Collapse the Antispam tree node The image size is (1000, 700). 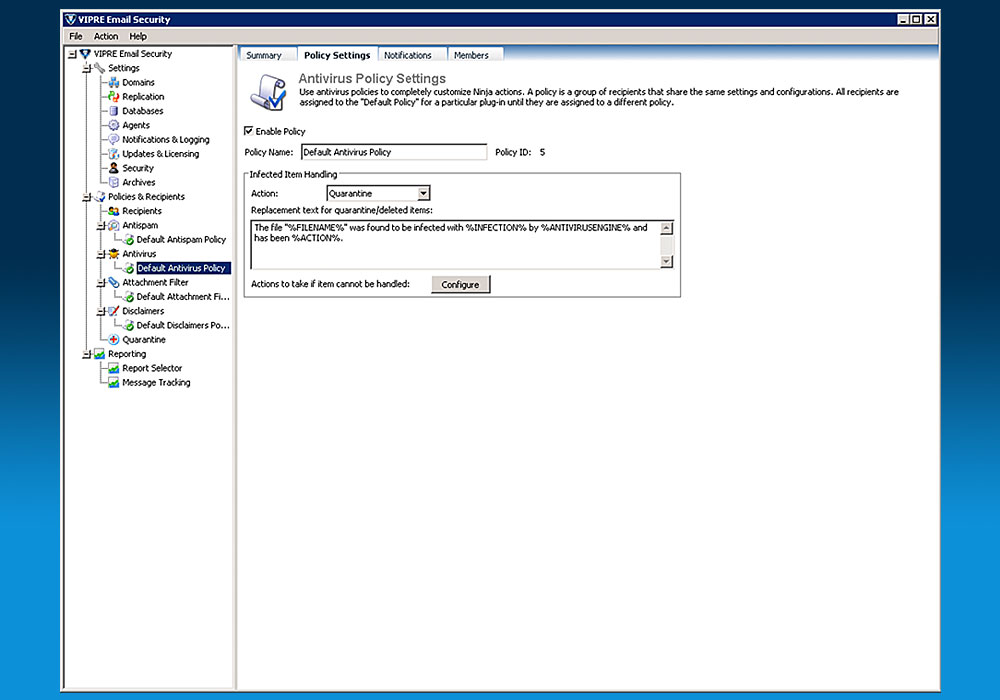point(101,226)
